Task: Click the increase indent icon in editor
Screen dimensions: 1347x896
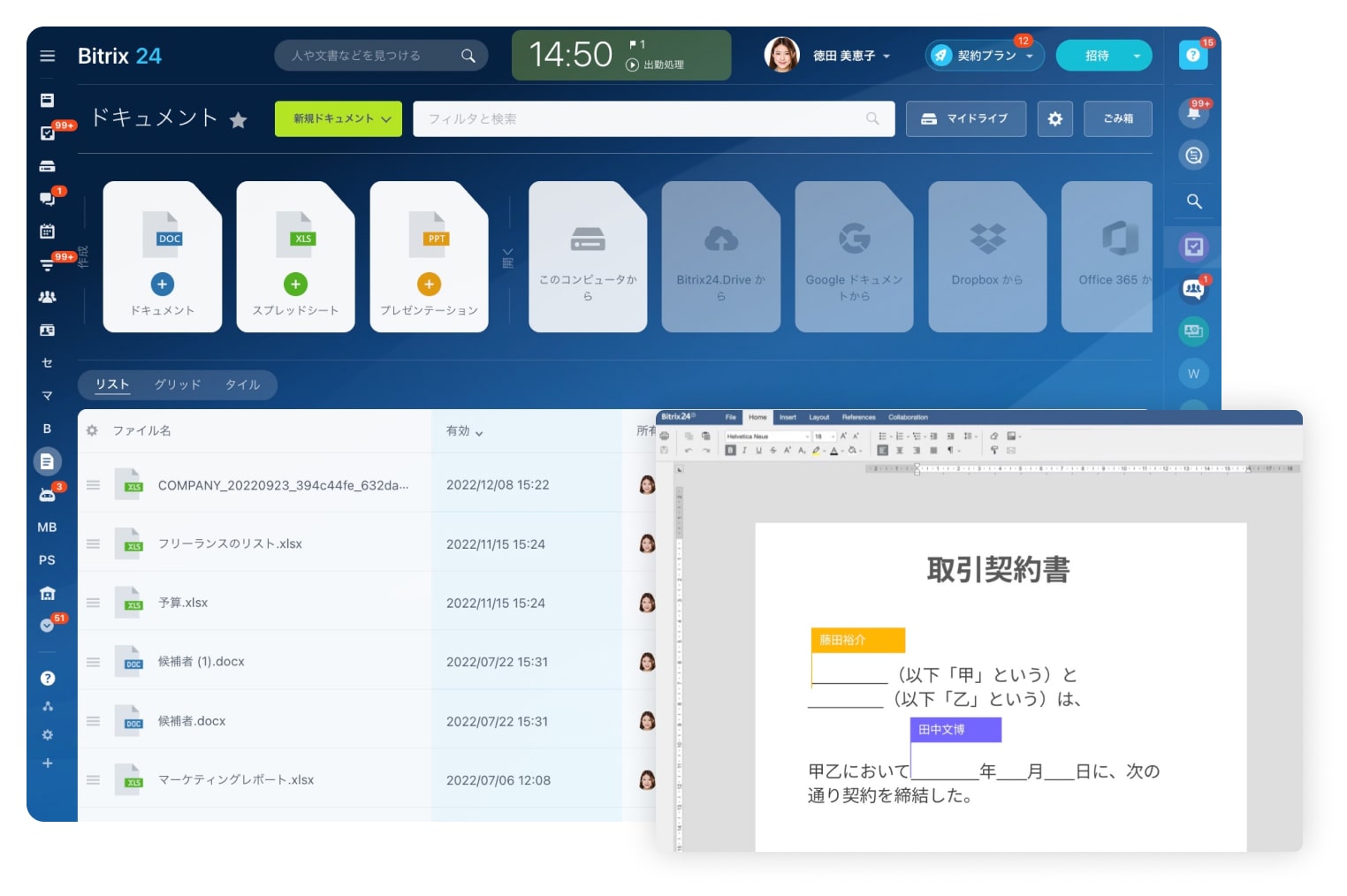Action: 951,436
